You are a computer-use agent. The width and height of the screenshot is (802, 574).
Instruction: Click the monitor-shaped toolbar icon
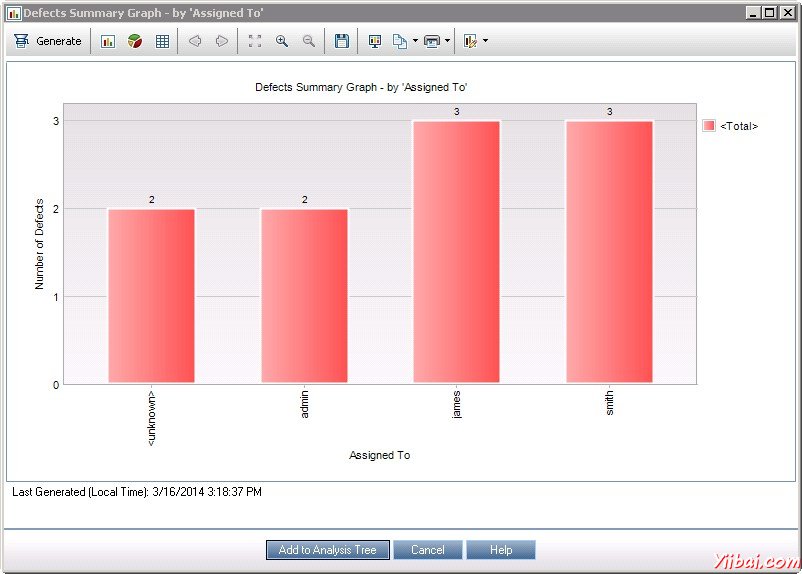[375, 41]
